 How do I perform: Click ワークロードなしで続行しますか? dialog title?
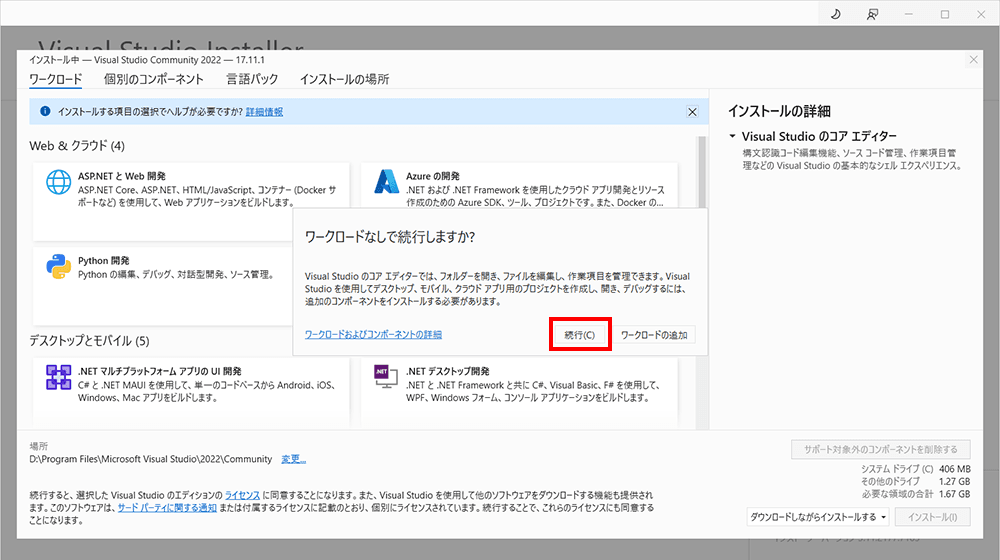390,237
